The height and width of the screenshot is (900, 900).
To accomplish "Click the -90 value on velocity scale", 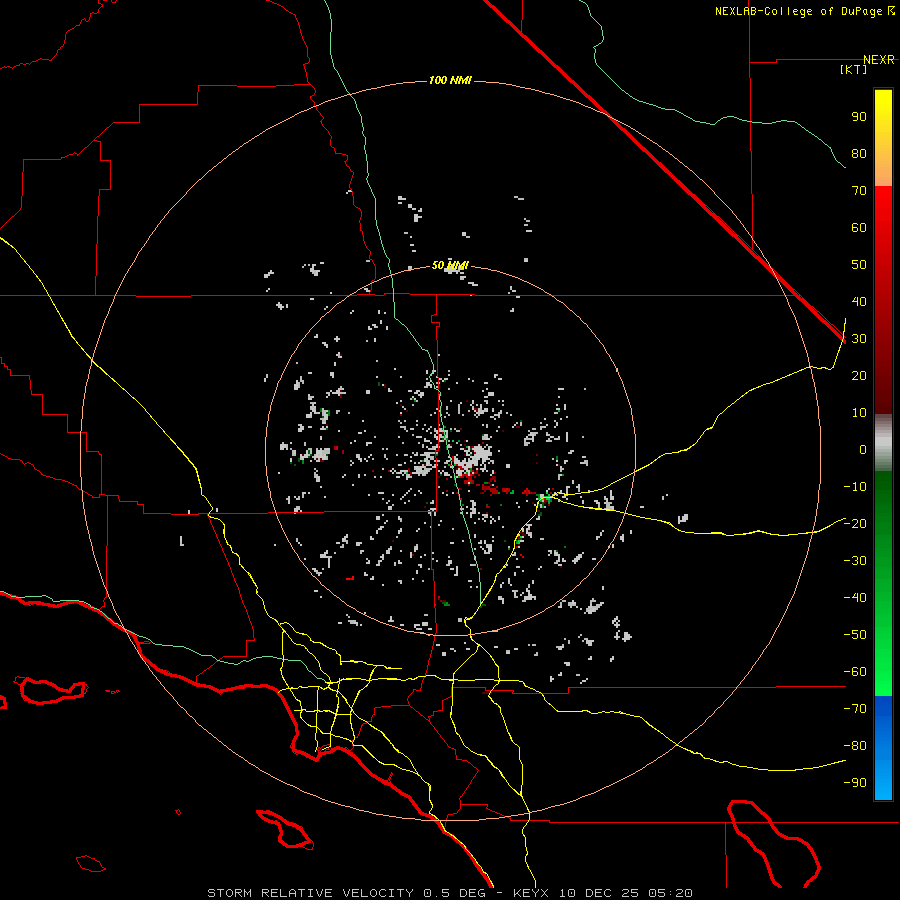I will pyautogui.click(x=855, y=782).
